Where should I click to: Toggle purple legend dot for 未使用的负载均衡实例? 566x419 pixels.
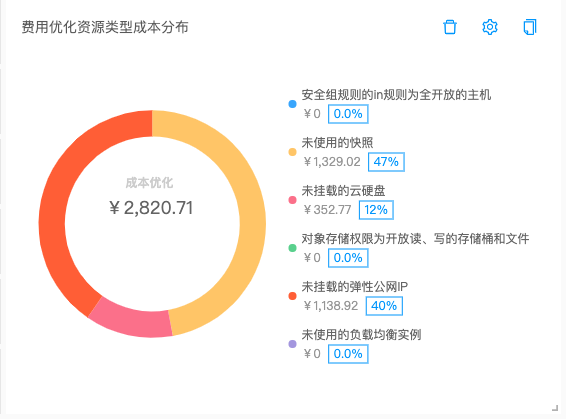292,344
